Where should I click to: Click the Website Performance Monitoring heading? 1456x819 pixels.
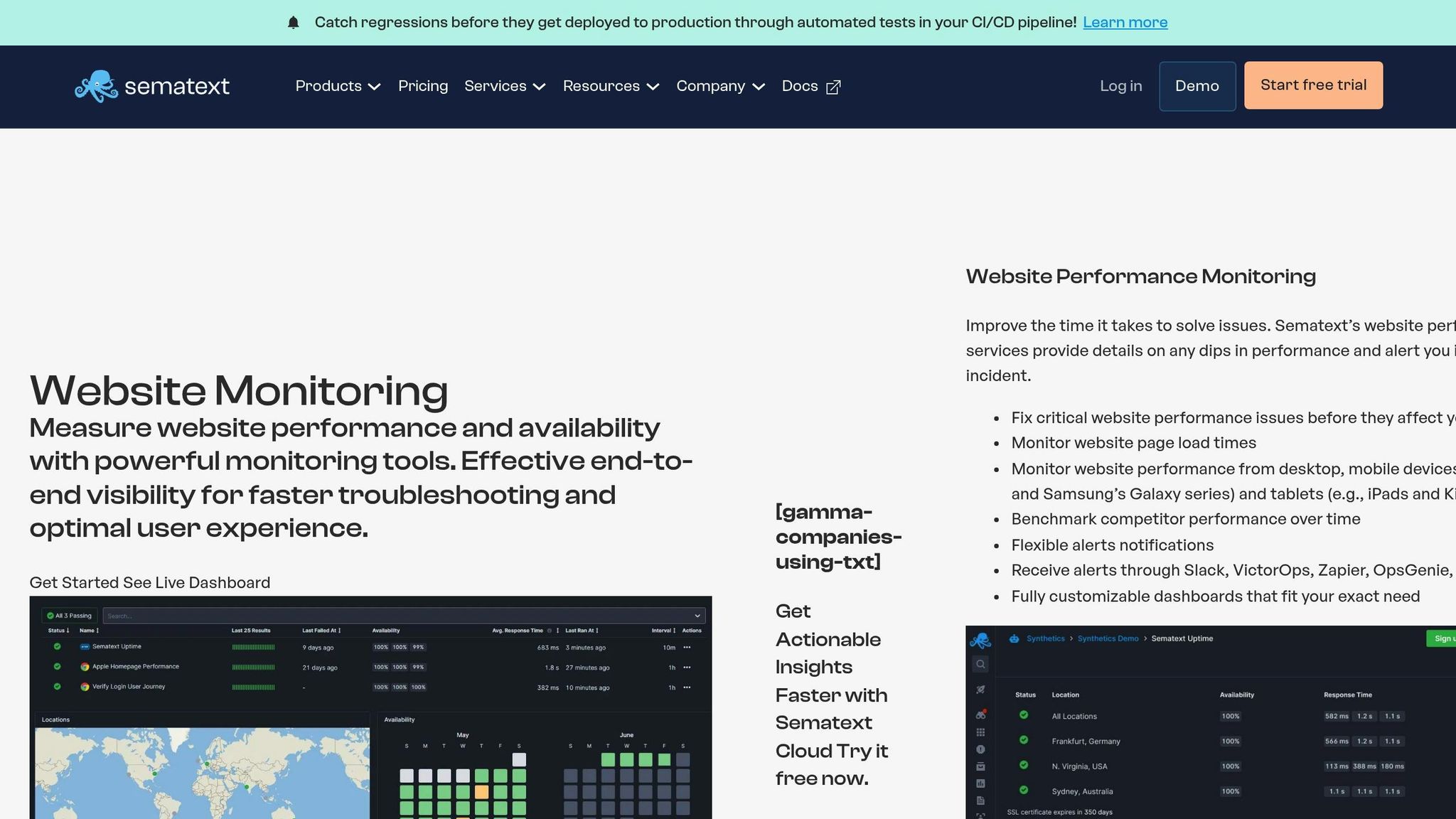click(1140, 277)
